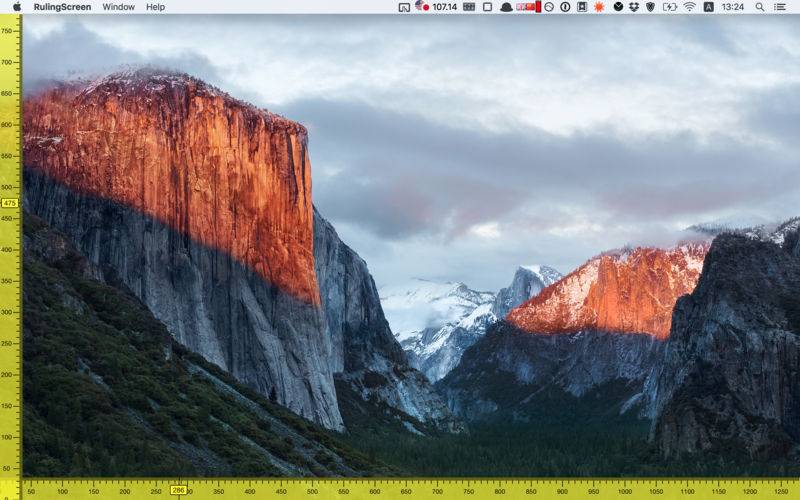Screen dimensions: 800x500
Task: Click the 500 label on horizontal ruler
Action: [x=312, y=492]
